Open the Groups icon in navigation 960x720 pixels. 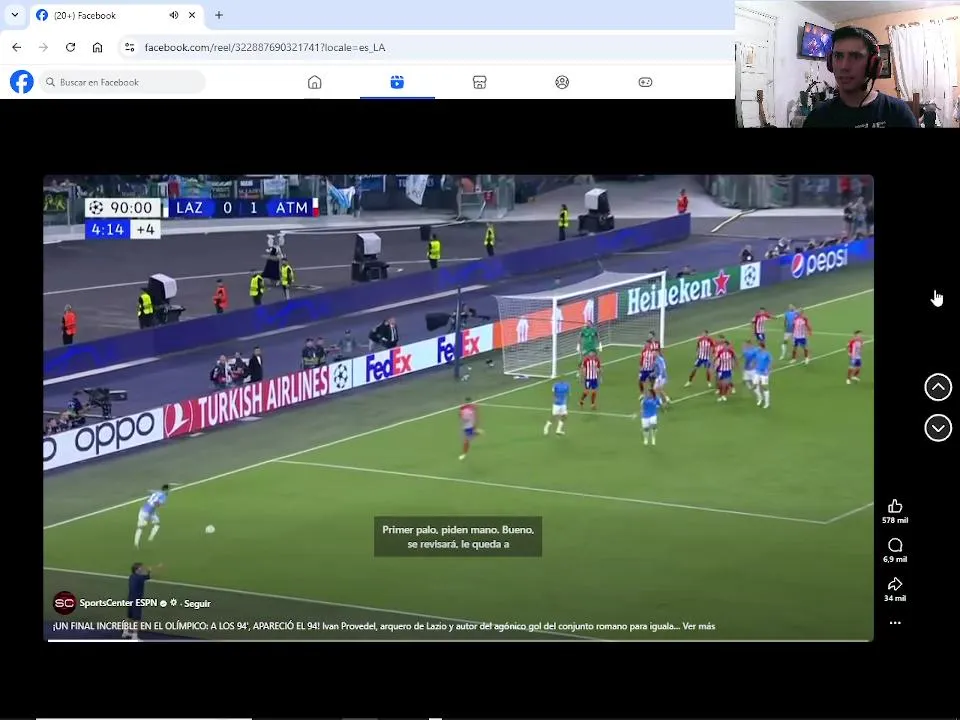tap(562, 82)
